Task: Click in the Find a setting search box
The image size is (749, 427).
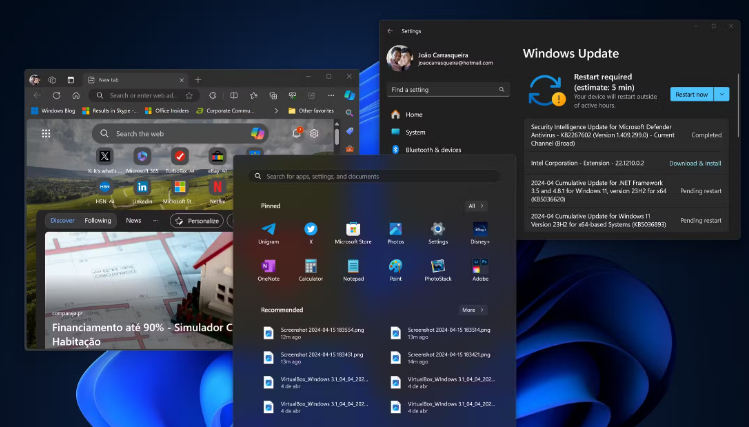Action: [448, 90]
